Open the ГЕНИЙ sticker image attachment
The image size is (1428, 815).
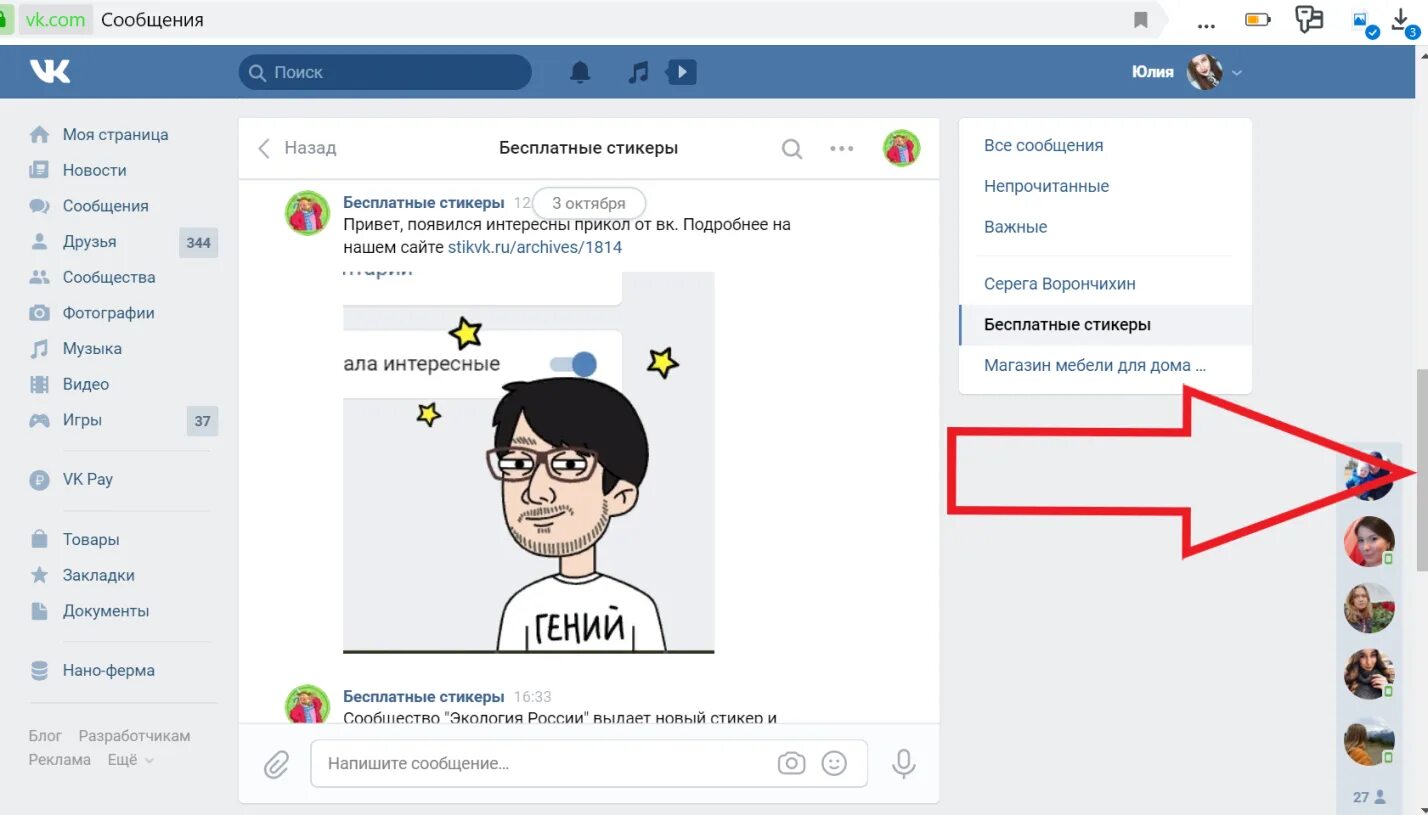coord(529,463)
